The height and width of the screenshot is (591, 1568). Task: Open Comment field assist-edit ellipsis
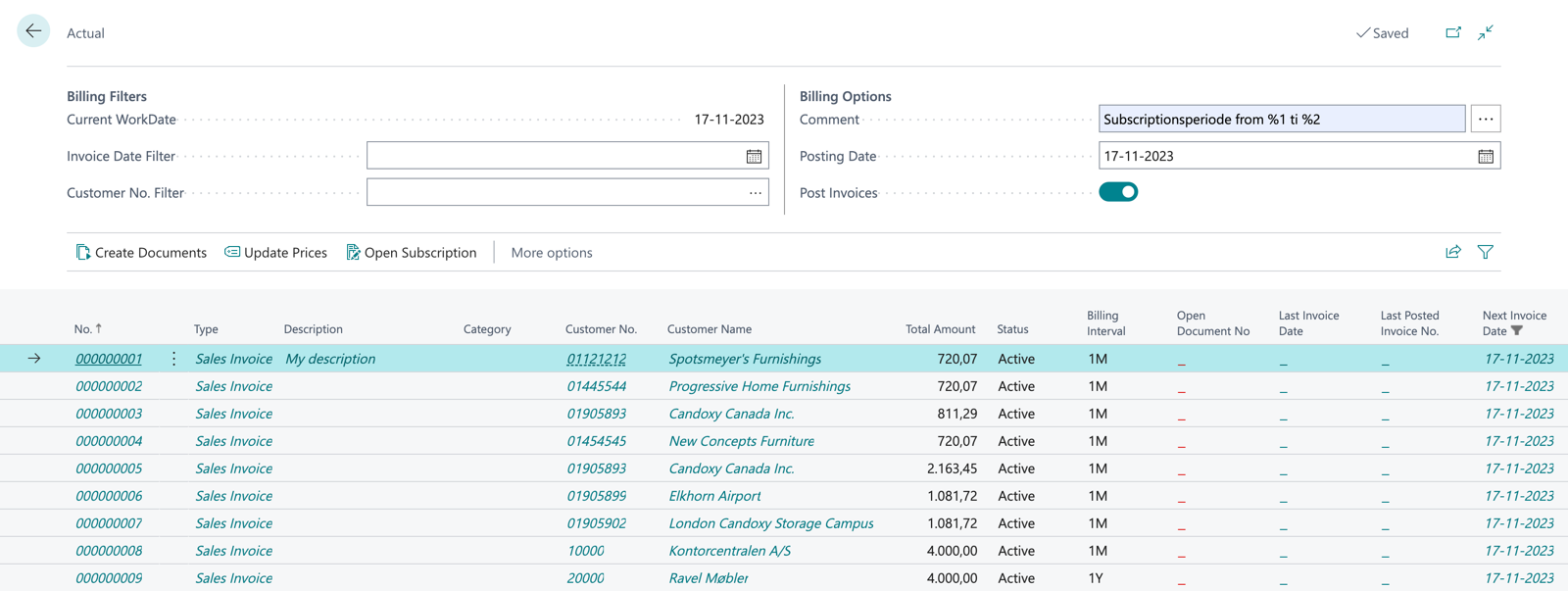[1486, 119]
